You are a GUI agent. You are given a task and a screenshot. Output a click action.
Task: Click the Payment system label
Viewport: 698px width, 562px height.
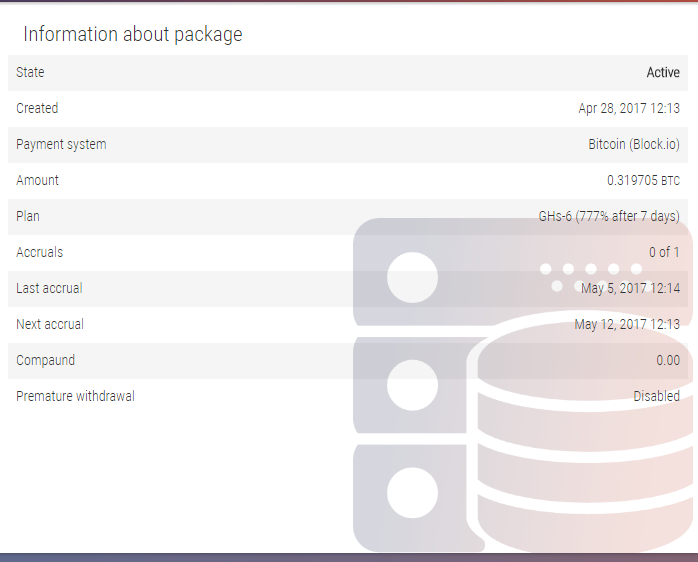(61, 145)
